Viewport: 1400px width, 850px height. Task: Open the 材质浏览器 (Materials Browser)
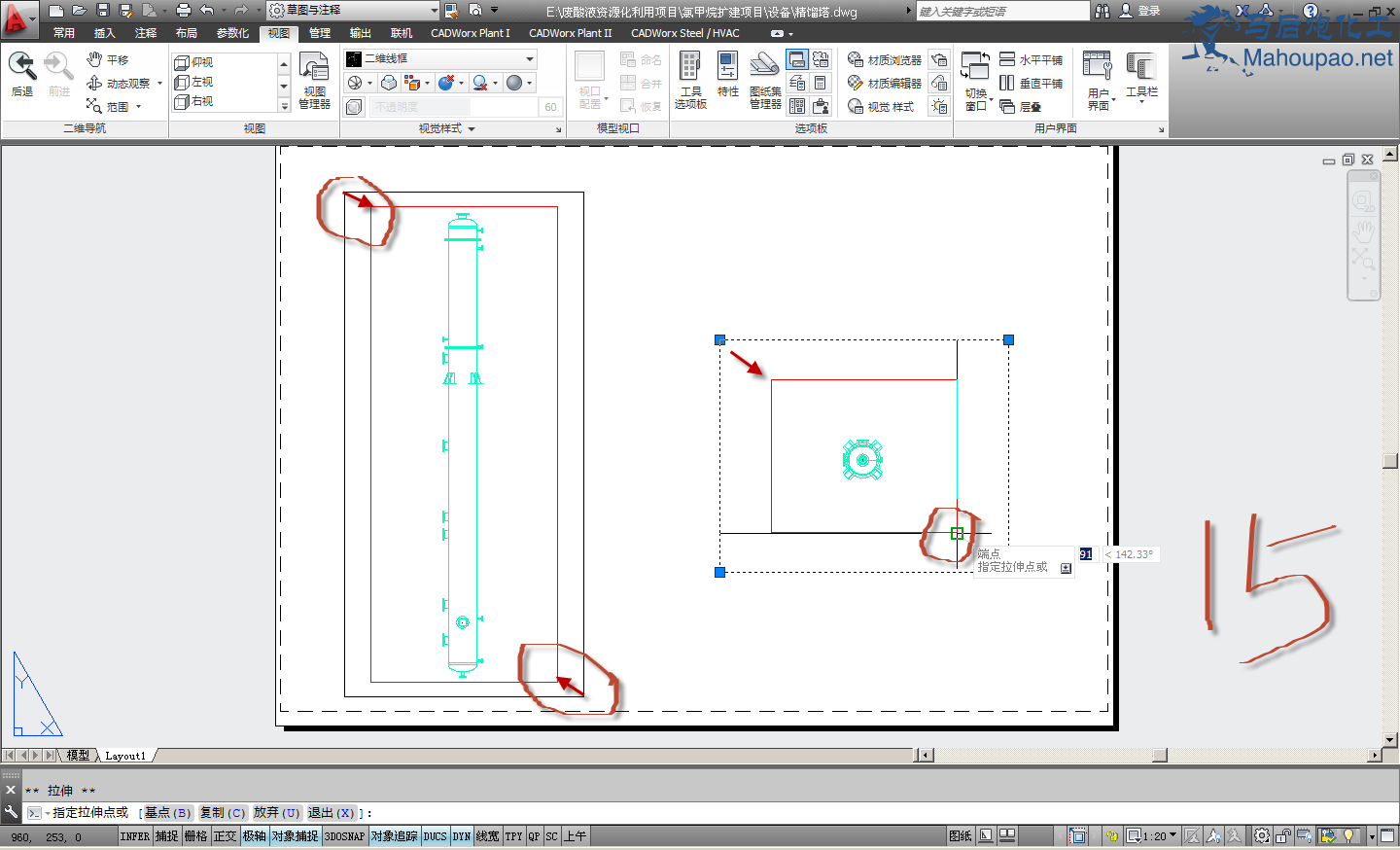tap(884, 60)
